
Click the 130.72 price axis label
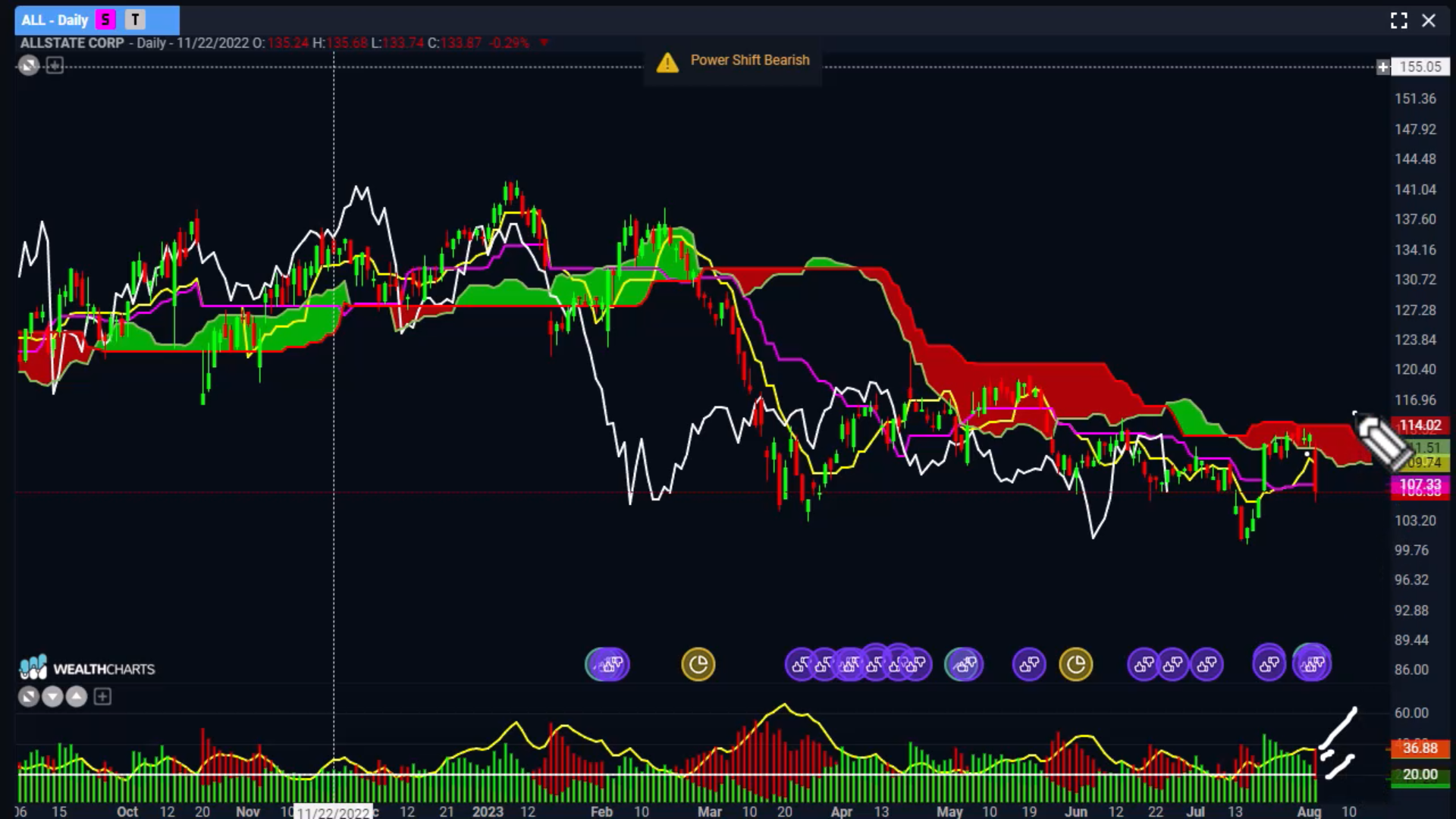(1415, 280)
